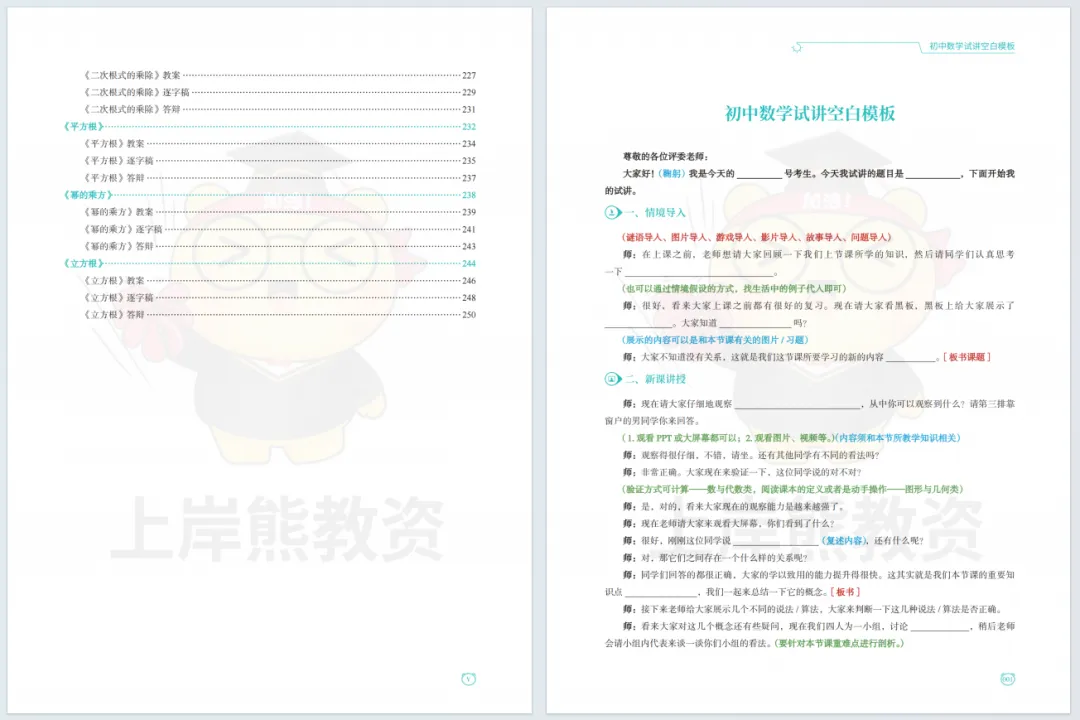Click page number 227 in the contents
The image size is (1080, 720).
(469, 75)
